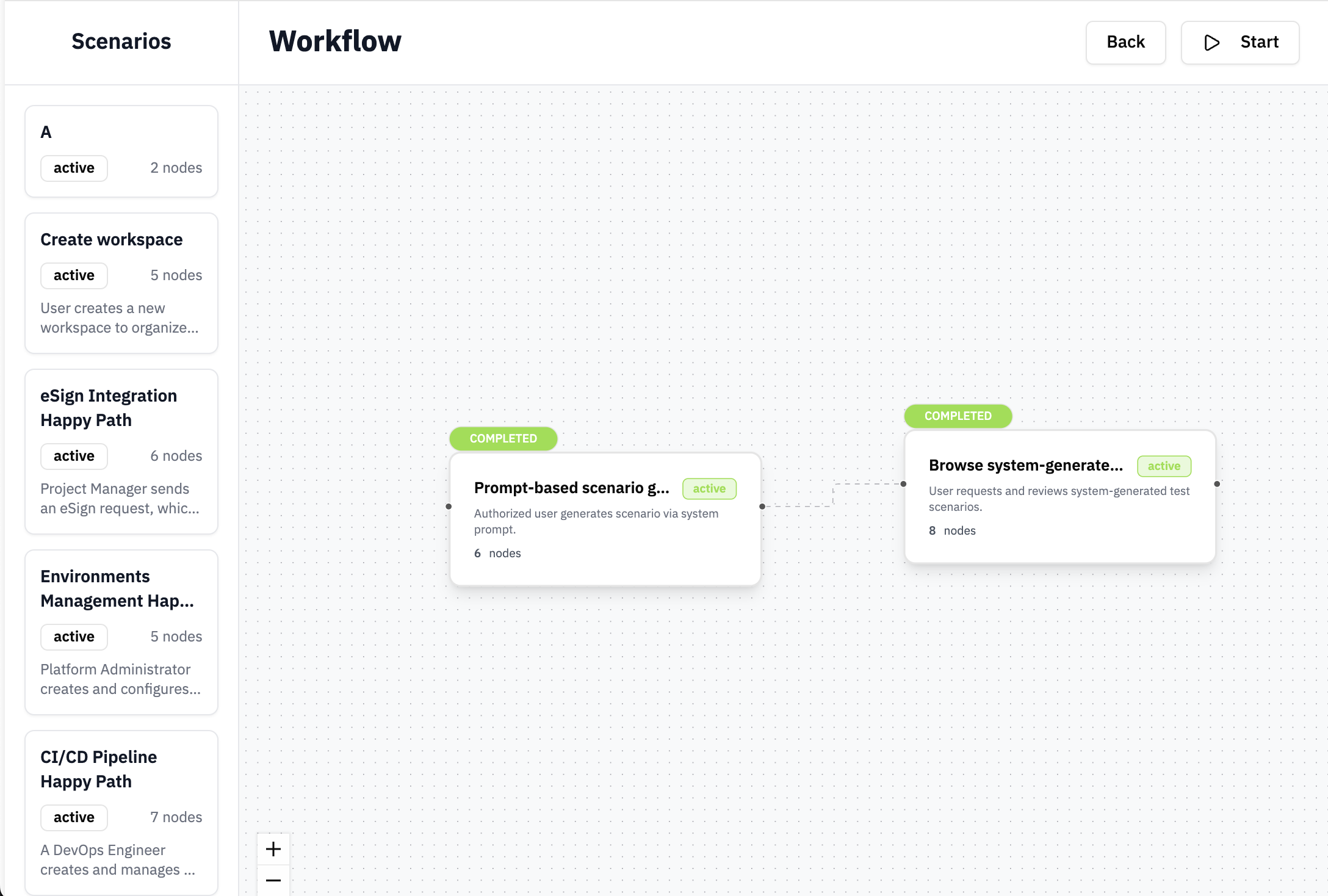Click the Browse system-generated node title
1328x896 pixels.
[x=1025, y=465]
